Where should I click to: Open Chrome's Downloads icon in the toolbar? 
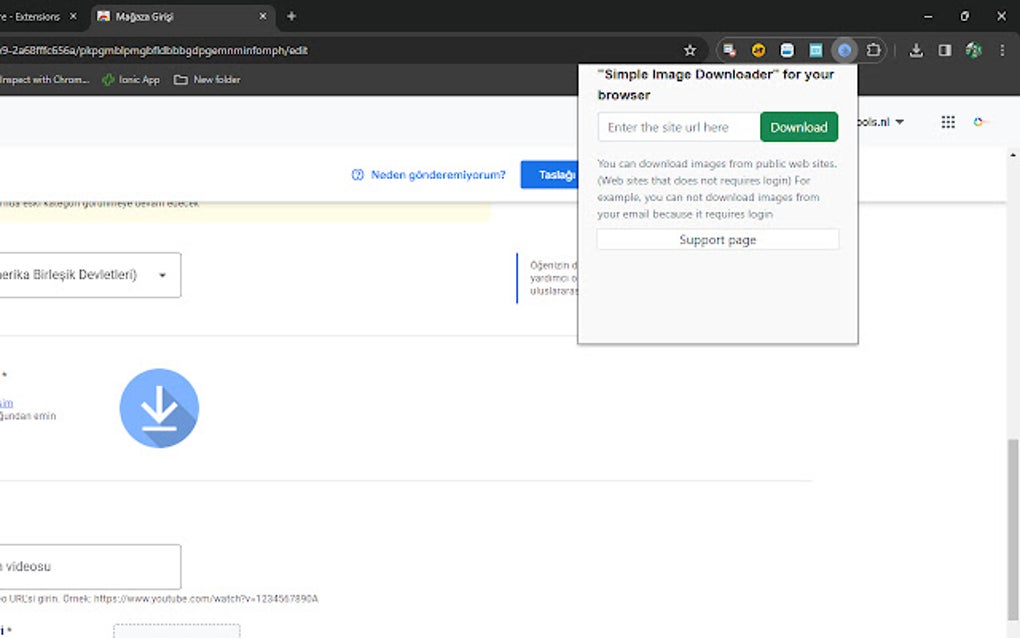click(x=915, y=49)
